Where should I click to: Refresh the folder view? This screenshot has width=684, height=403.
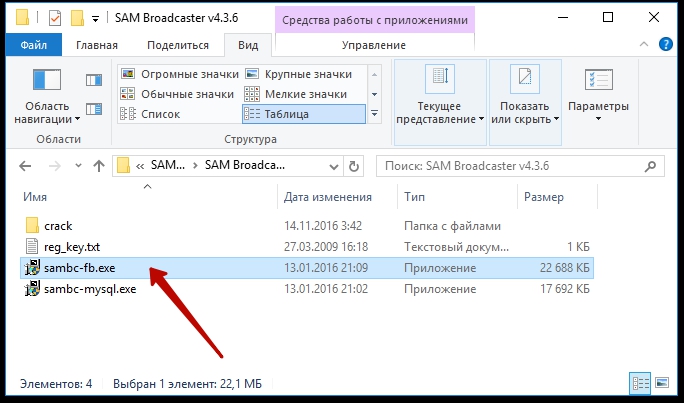coord(354,166)
